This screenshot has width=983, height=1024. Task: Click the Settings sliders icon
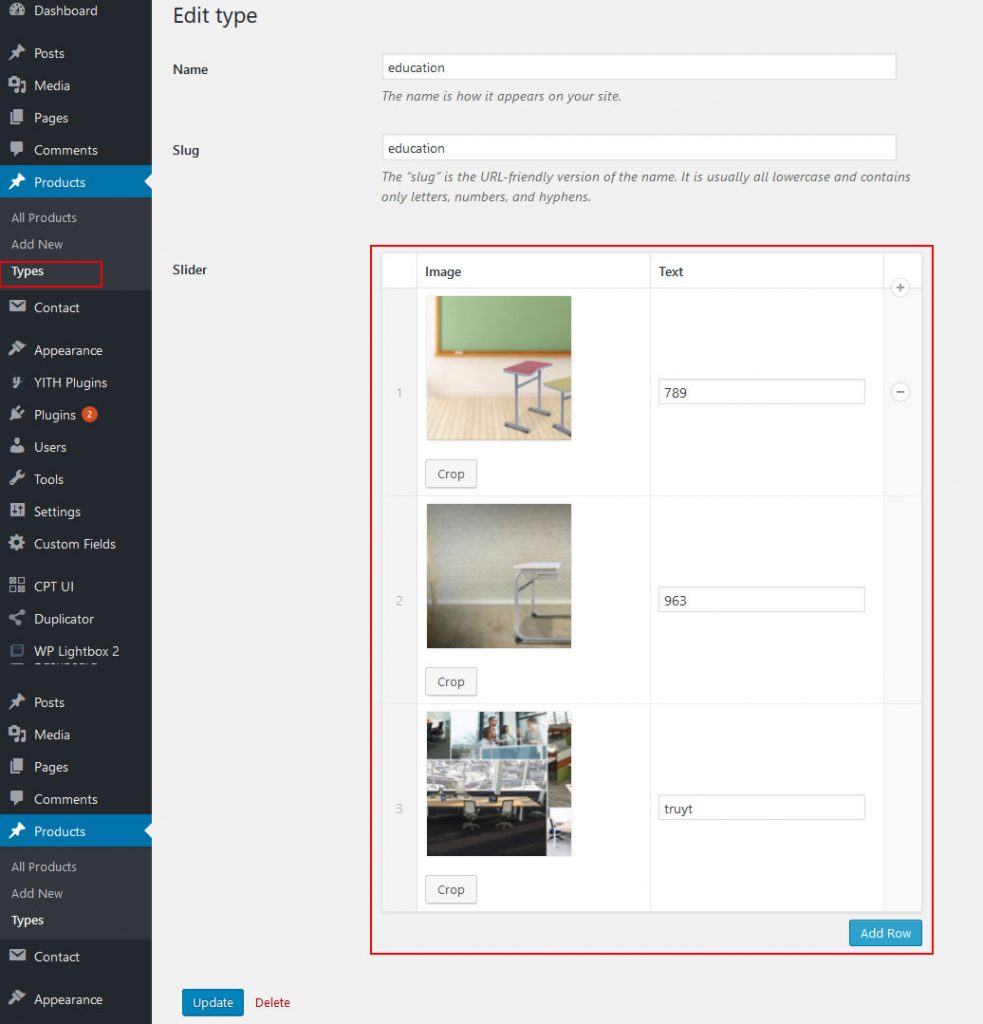click(17, 511)
